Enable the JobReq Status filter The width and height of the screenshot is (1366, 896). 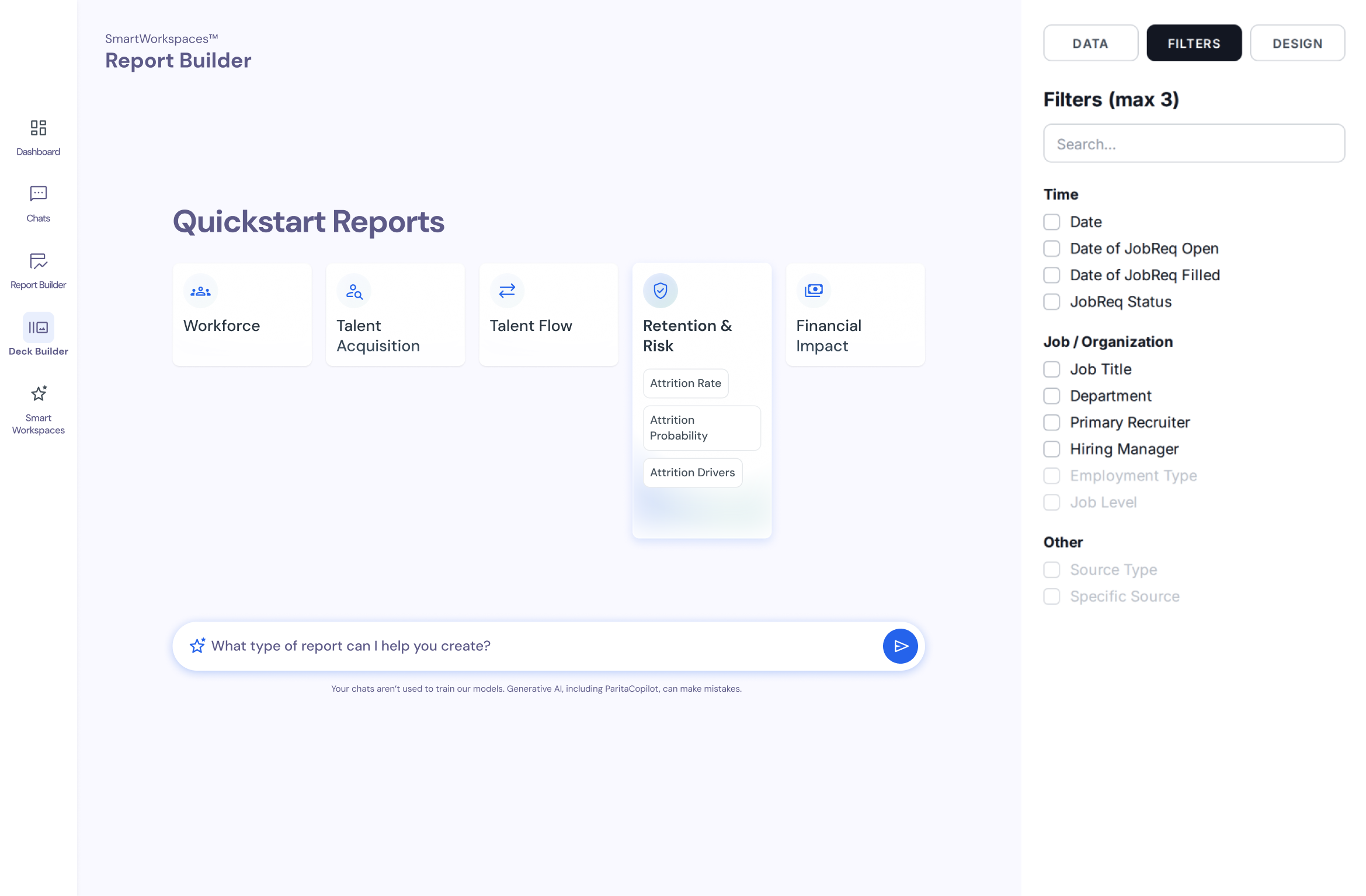click(x=1052, y=302)
